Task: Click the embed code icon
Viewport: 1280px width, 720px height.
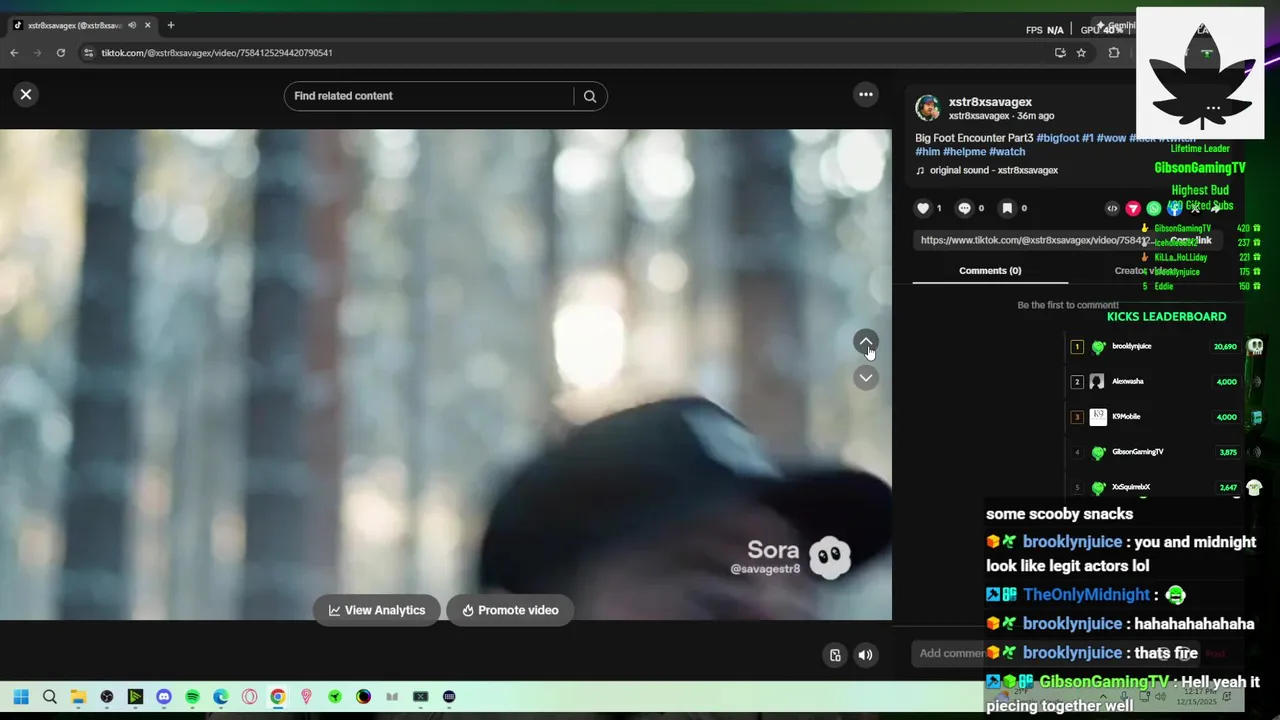Action: (1112, 208)
